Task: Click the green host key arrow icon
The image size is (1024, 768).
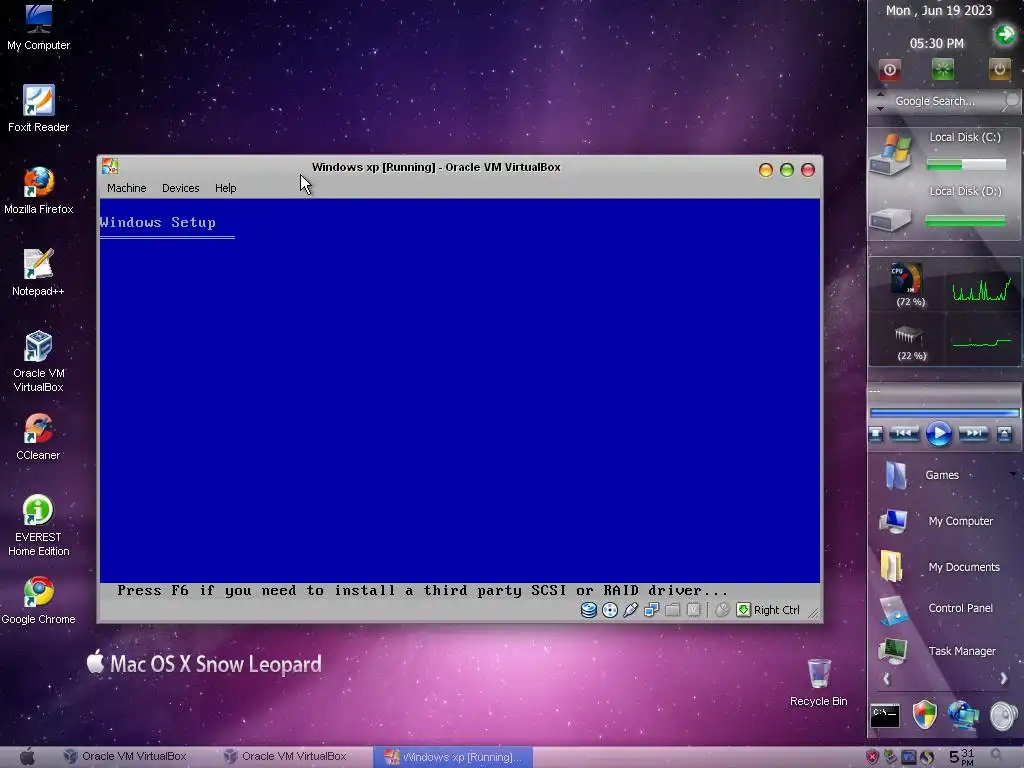Action: [743, 610]
